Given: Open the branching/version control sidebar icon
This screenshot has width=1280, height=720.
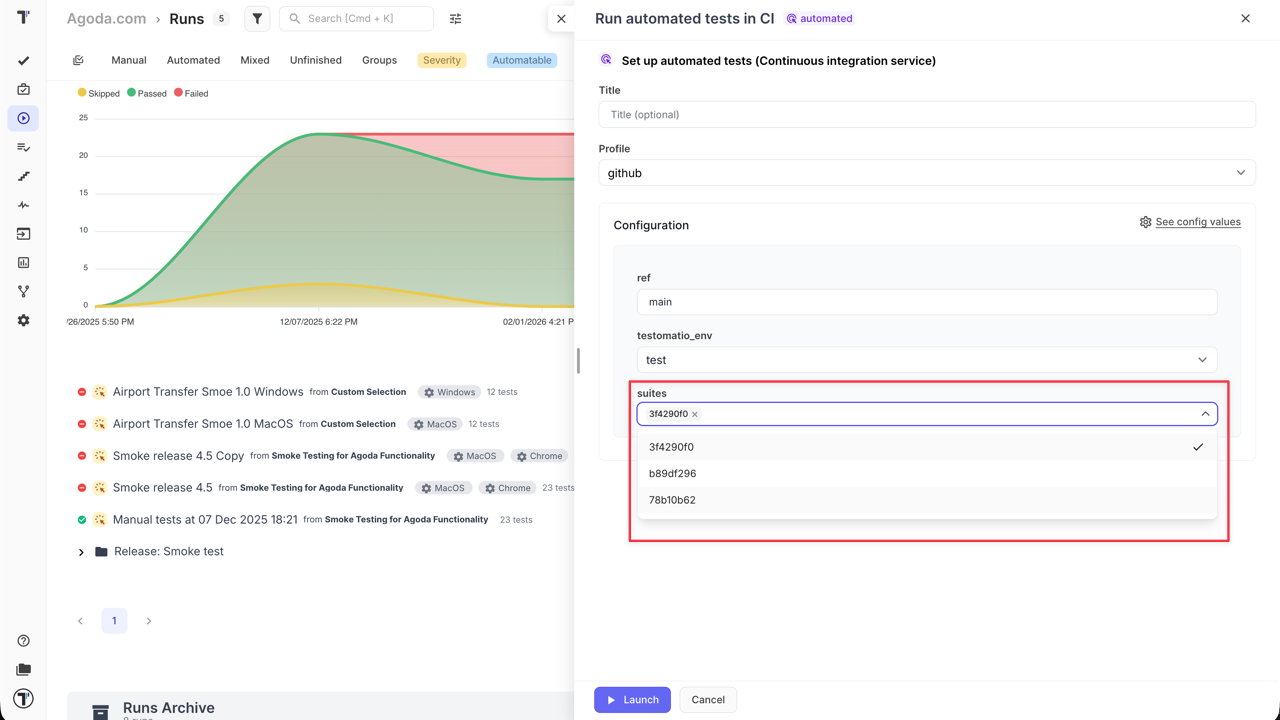Looking at the screenshot, I should (23, 291).
